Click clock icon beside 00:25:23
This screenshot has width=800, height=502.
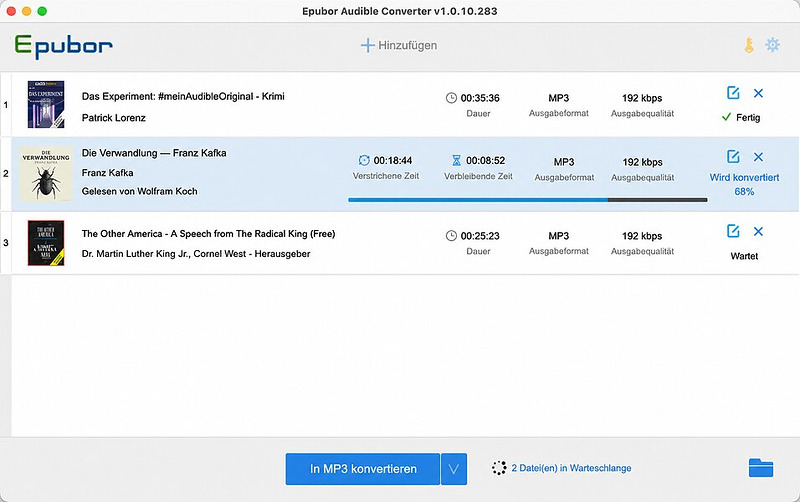pos(451,236)
